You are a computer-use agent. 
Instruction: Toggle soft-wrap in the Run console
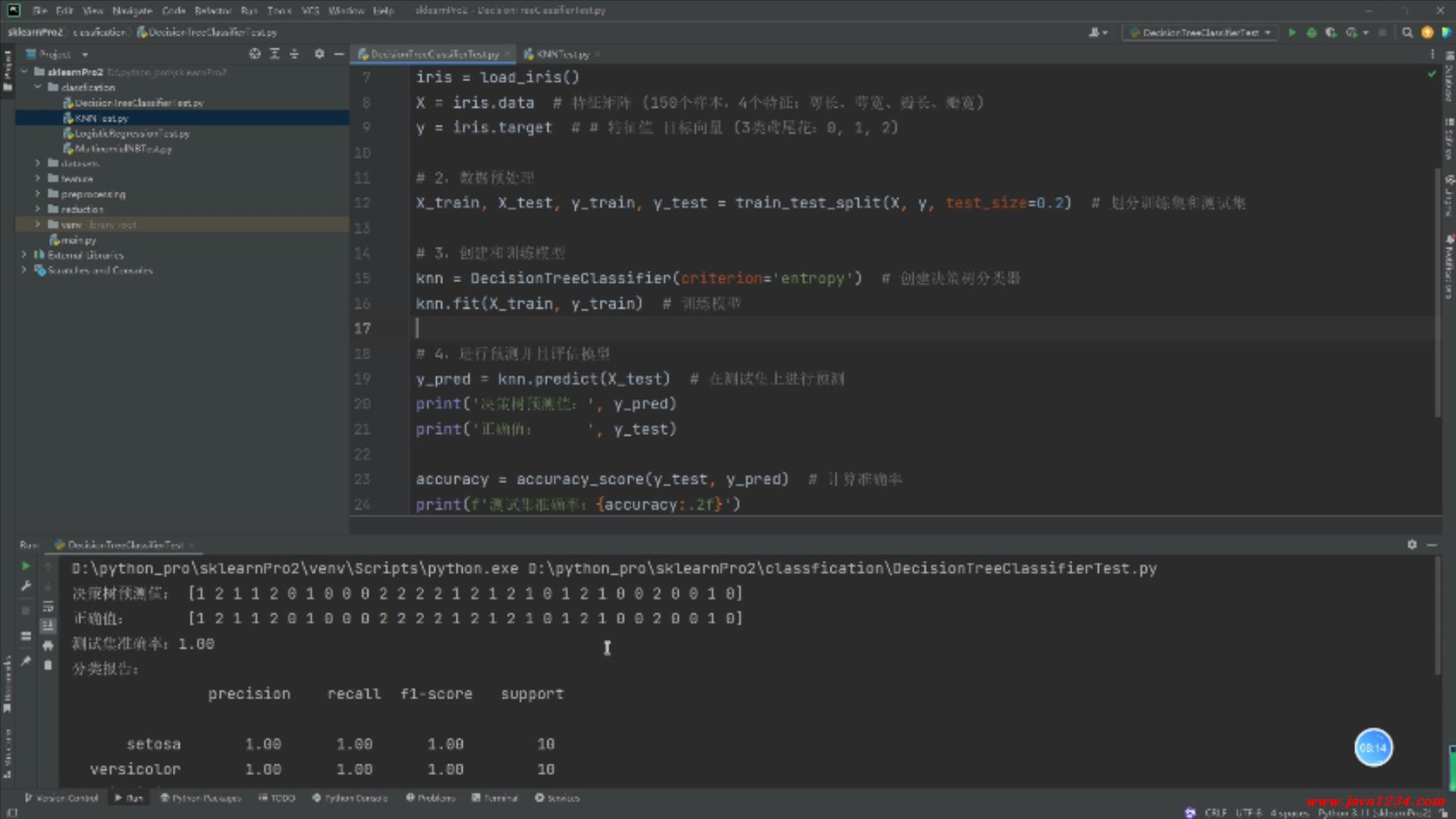pyautogui.click(x=48, y=607)
